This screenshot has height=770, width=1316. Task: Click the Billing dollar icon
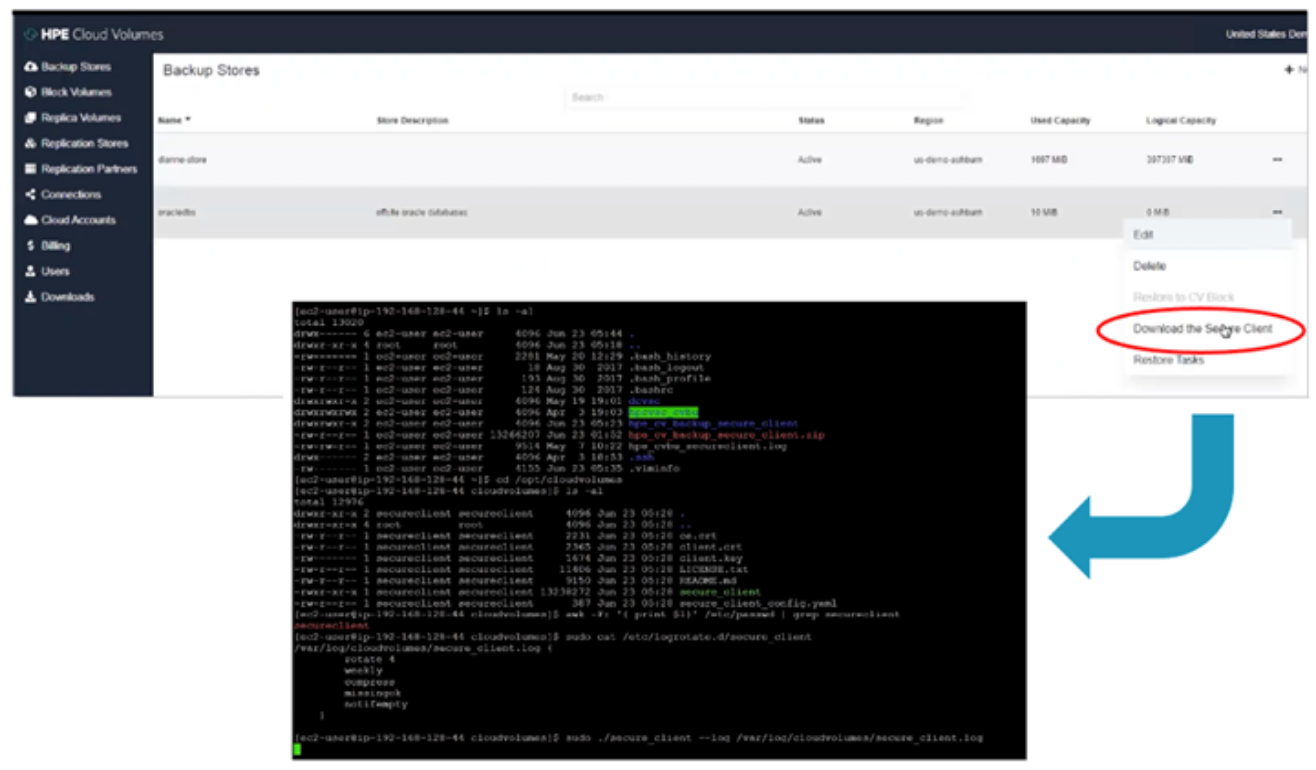point(30,246)
